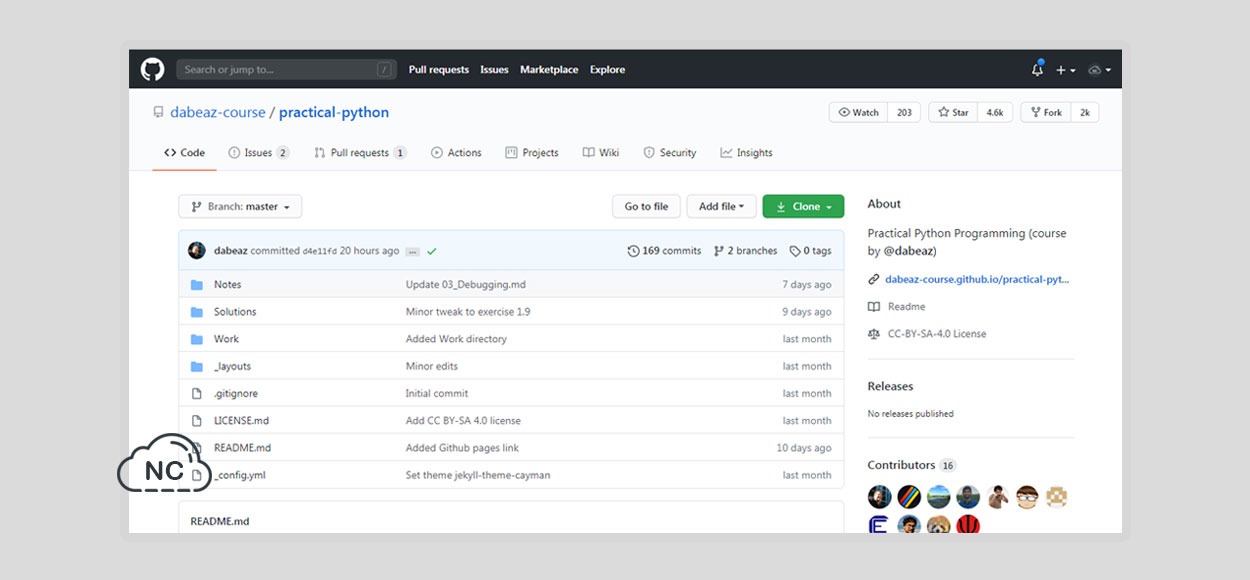Screen dimensions: 1250x580
Task: Open the Solutions folder
Action: pos(235,312)
